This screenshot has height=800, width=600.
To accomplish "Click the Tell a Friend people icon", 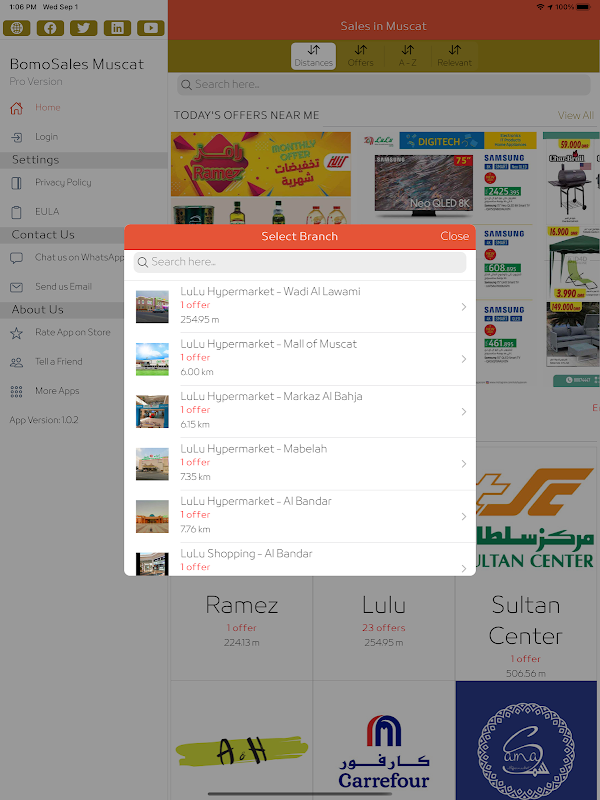I will (16, 362).
